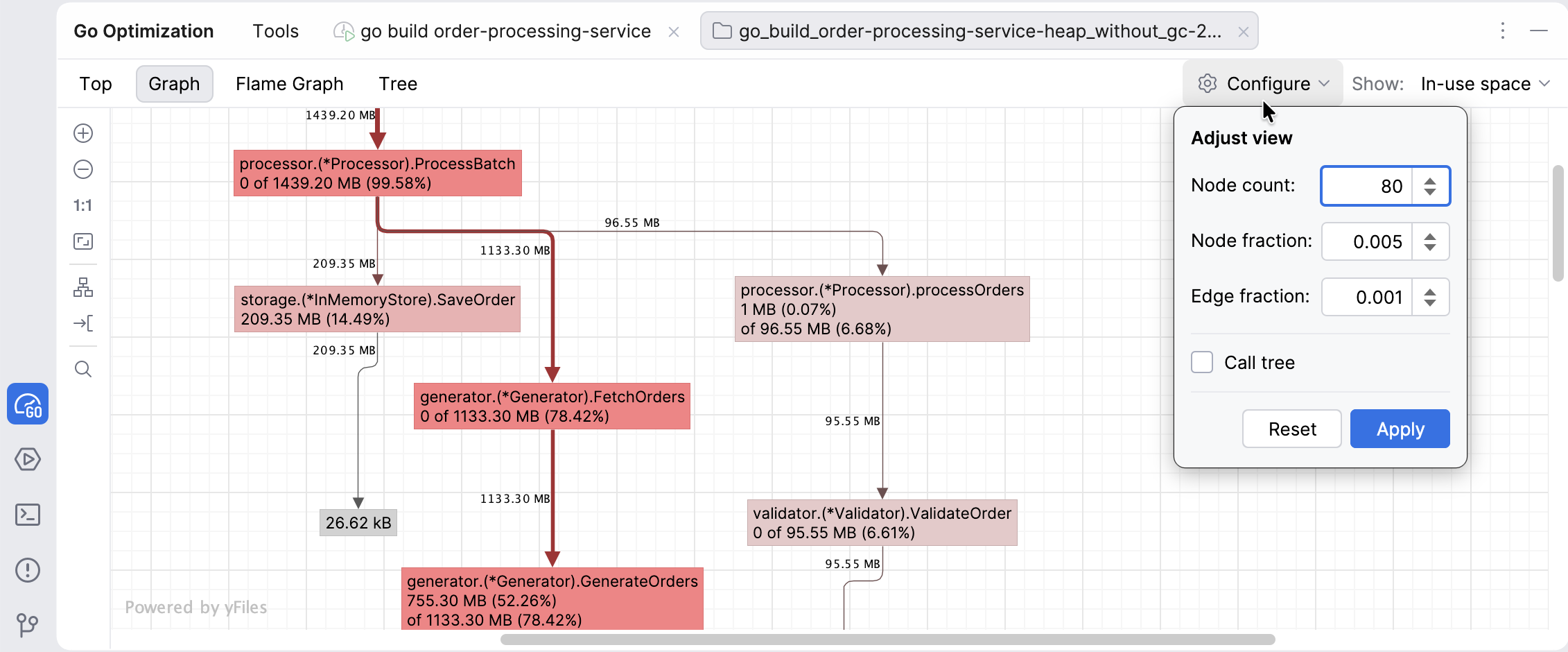Open the Terminal tool window
The height and width of the screenshot is (652, 1568).
coord(28,515)
